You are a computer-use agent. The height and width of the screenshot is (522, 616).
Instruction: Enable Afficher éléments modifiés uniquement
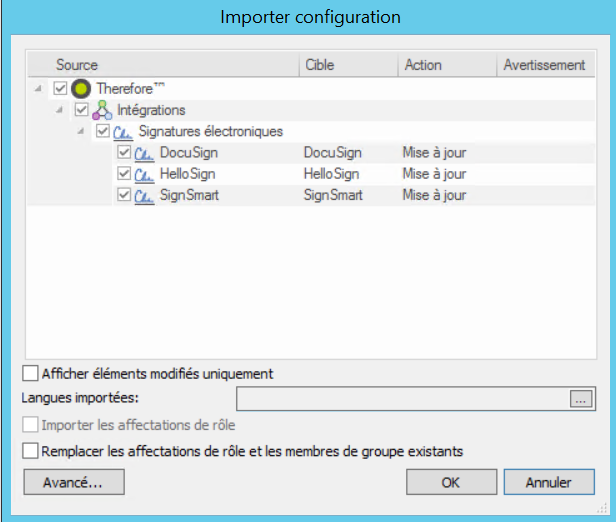(30, 373)
